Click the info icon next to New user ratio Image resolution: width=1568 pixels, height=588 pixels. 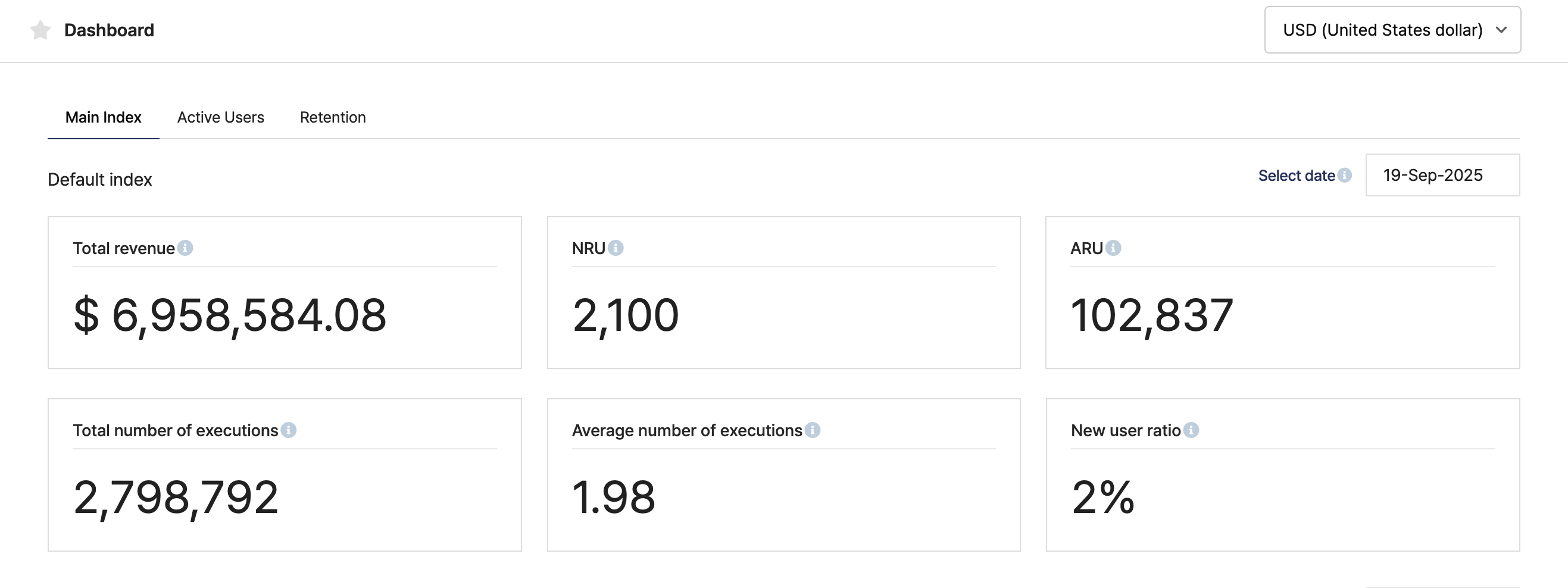coord(1191,430)
